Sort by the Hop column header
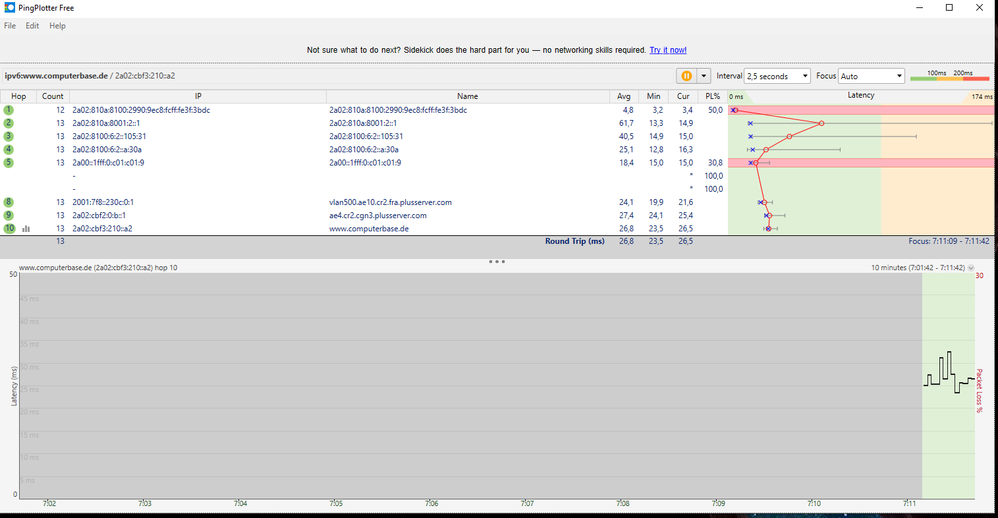This screenshot has height=518, width=998. [x=18, y=96]
